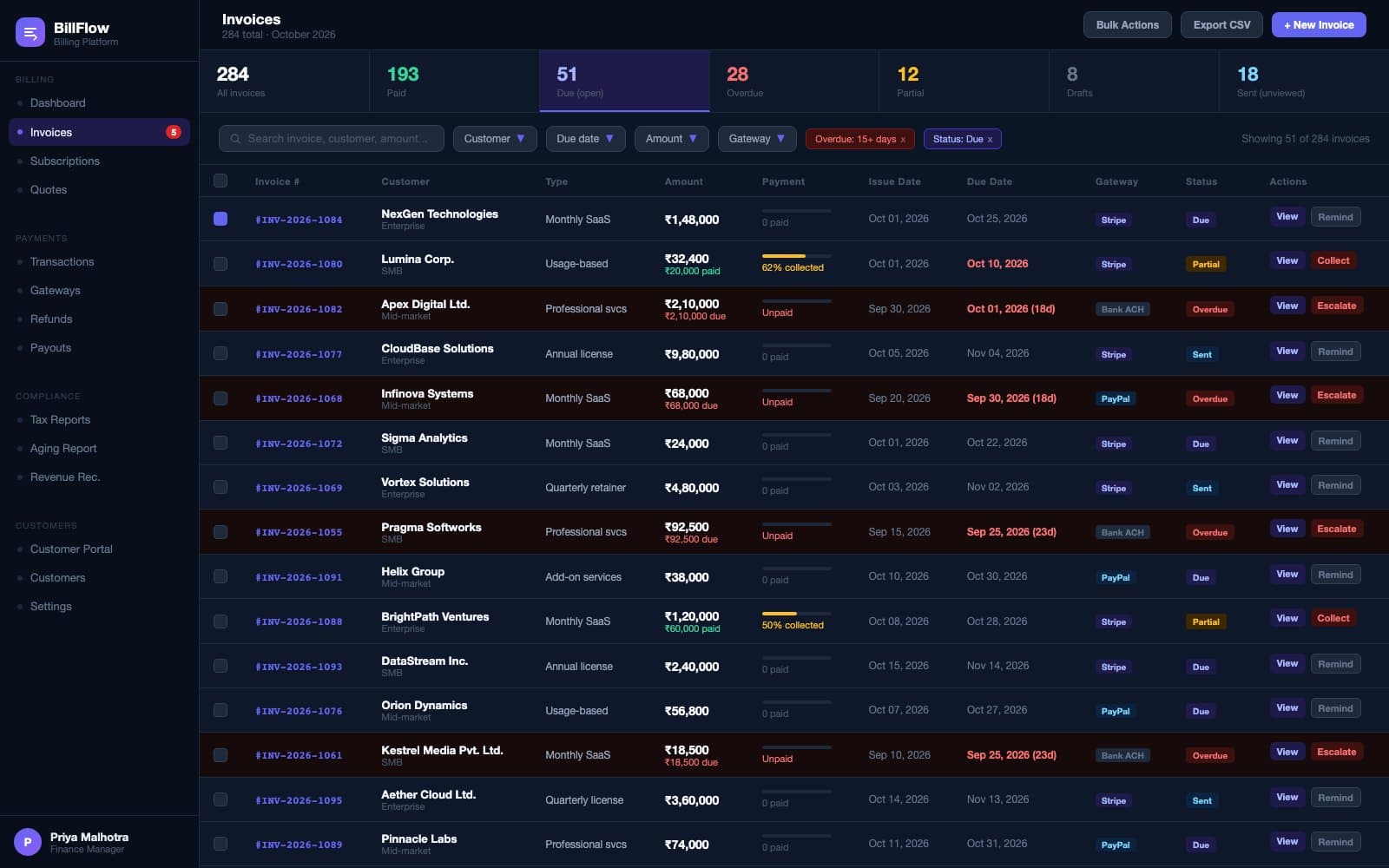
Task: Click Escalate for Apex Digital Ltd.
Action: pyautogui.click(x=1336, y=306)
